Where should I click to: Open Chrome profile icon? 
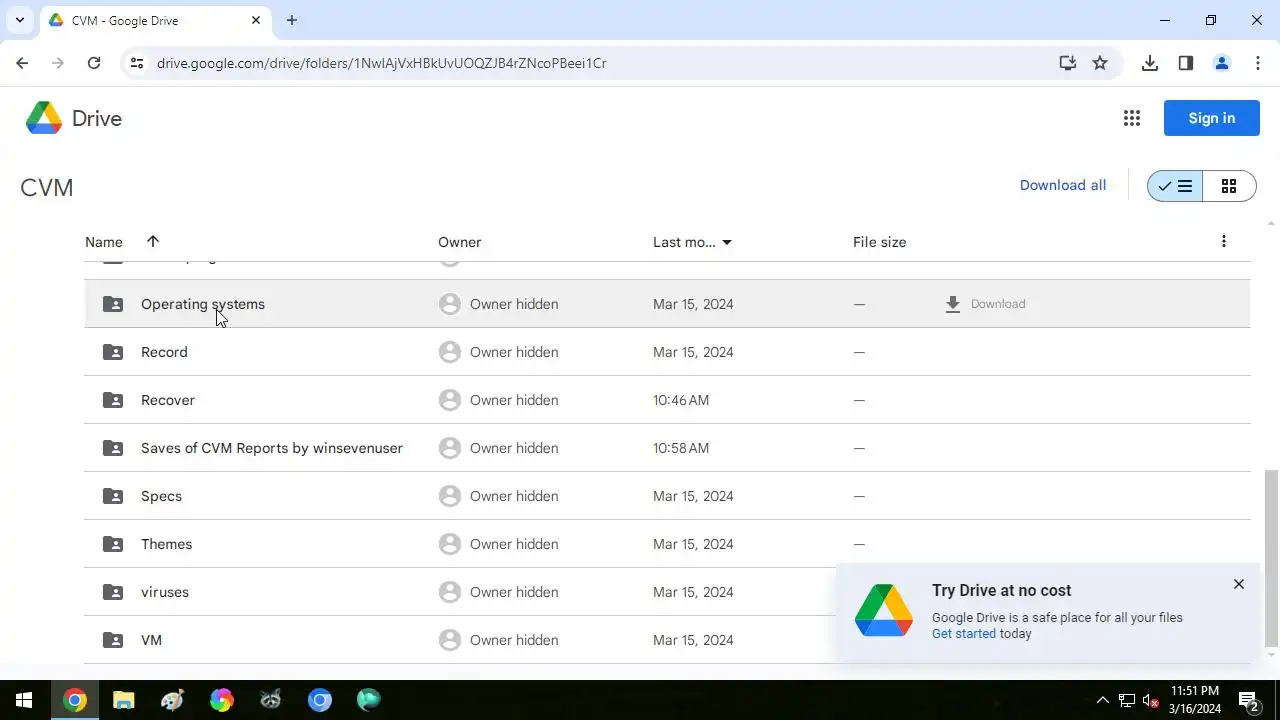point(1222,63)
